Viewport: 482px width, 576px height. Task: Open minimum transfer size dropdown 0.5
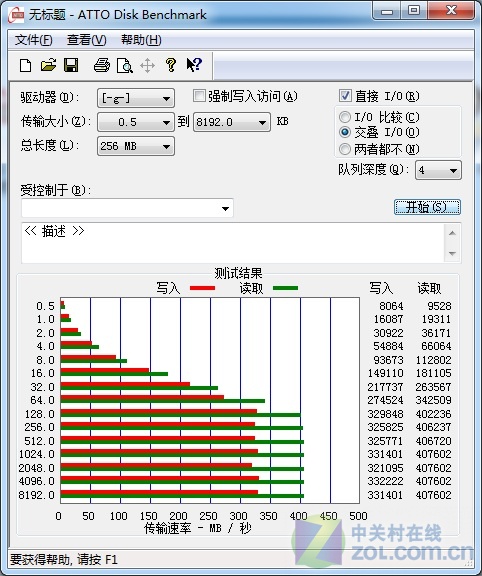(136, 122)
